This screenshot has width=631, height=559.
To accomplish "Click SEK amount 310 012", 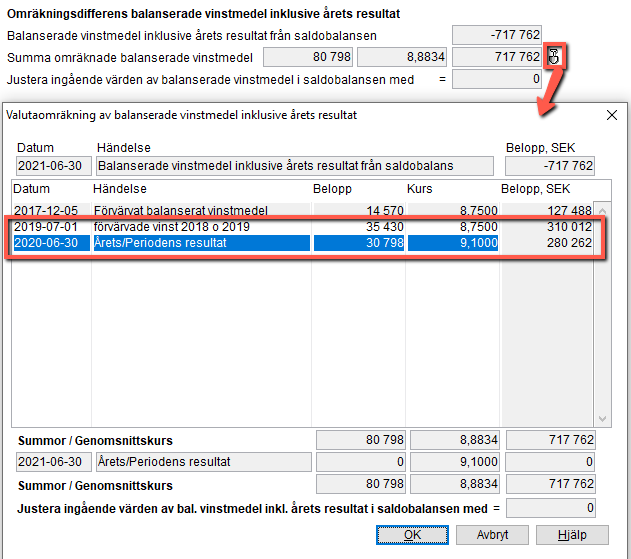I will [547, 227].
